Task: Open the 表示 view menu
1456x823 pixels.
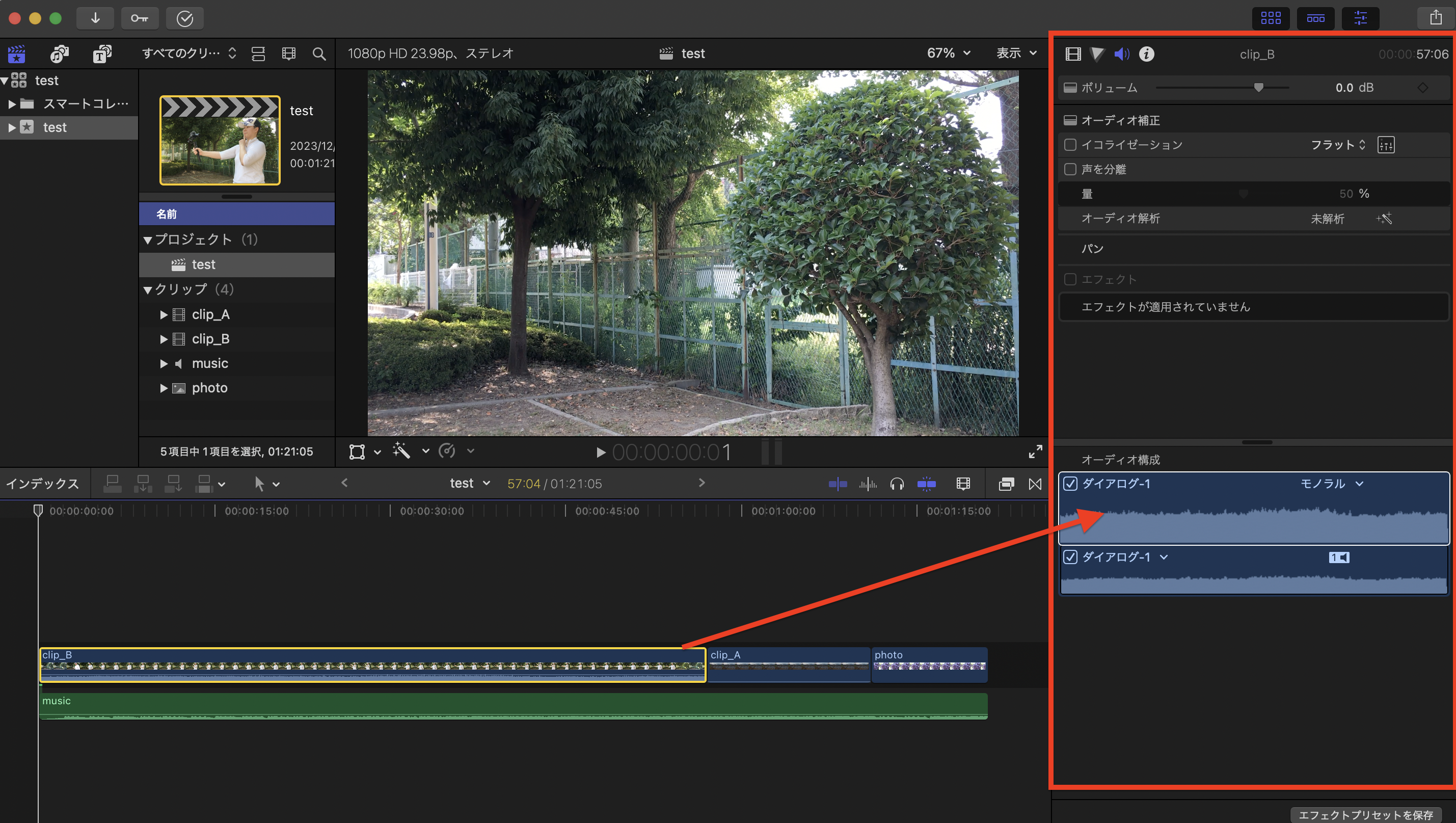Action: 1016,53
